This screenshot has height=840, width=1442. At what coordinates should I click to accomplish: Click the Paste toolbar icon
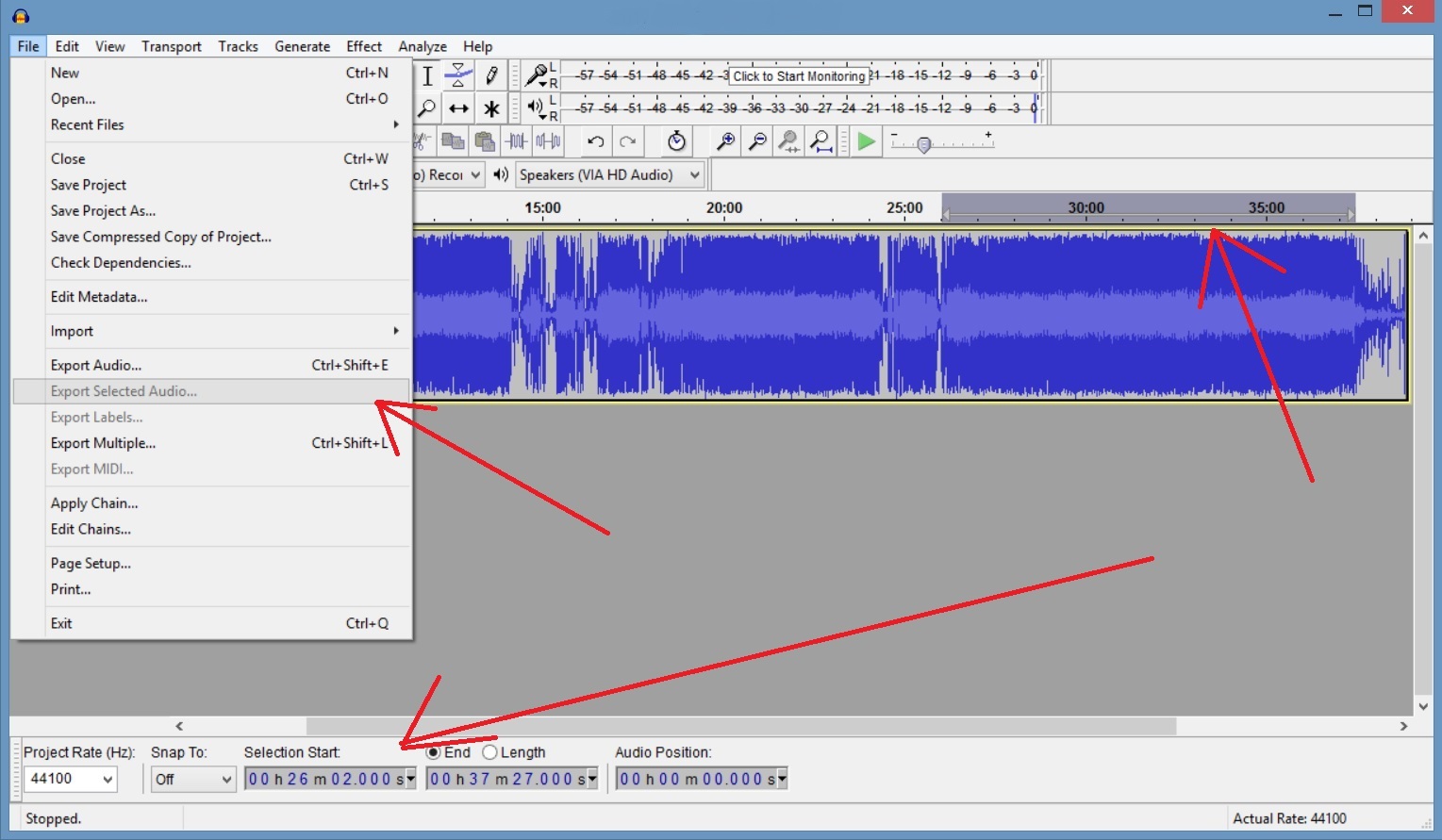tap(485, 141)
